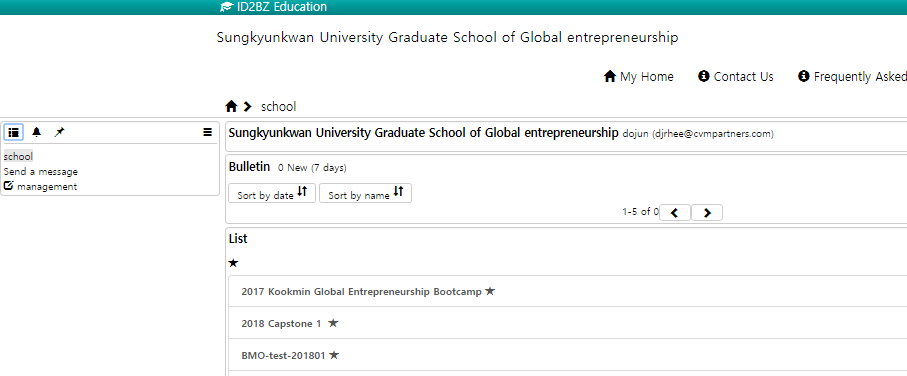Toggle star next to BMO-test-201801
907x376 pixels.
point(334,355)
